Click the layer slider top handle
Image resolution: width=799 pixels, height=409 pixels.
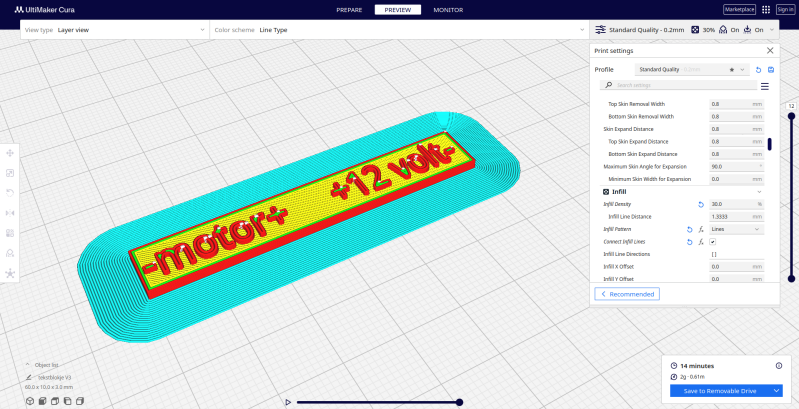pos(791,115)
